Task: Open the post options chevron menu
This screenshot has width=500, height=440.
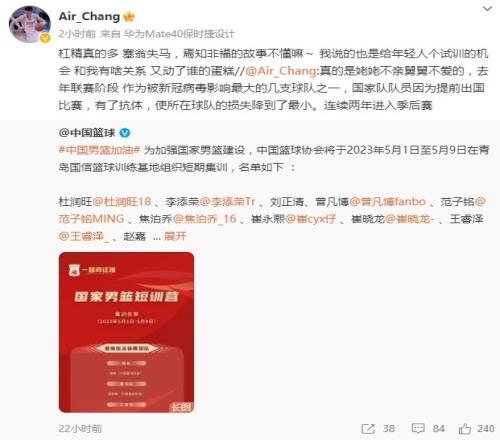Action: click(487, 9)
